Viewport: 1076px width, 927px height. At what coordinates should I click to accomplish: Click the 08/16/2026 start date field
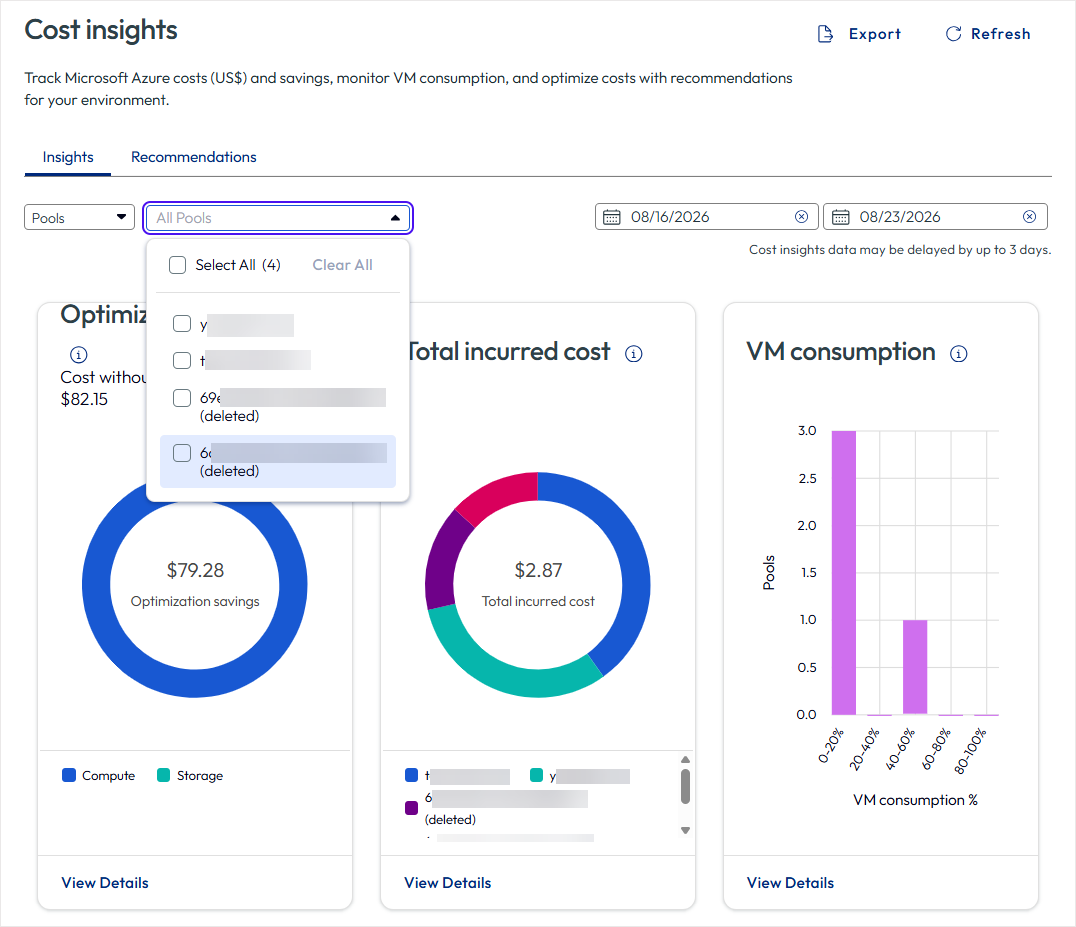pos(707,217)
